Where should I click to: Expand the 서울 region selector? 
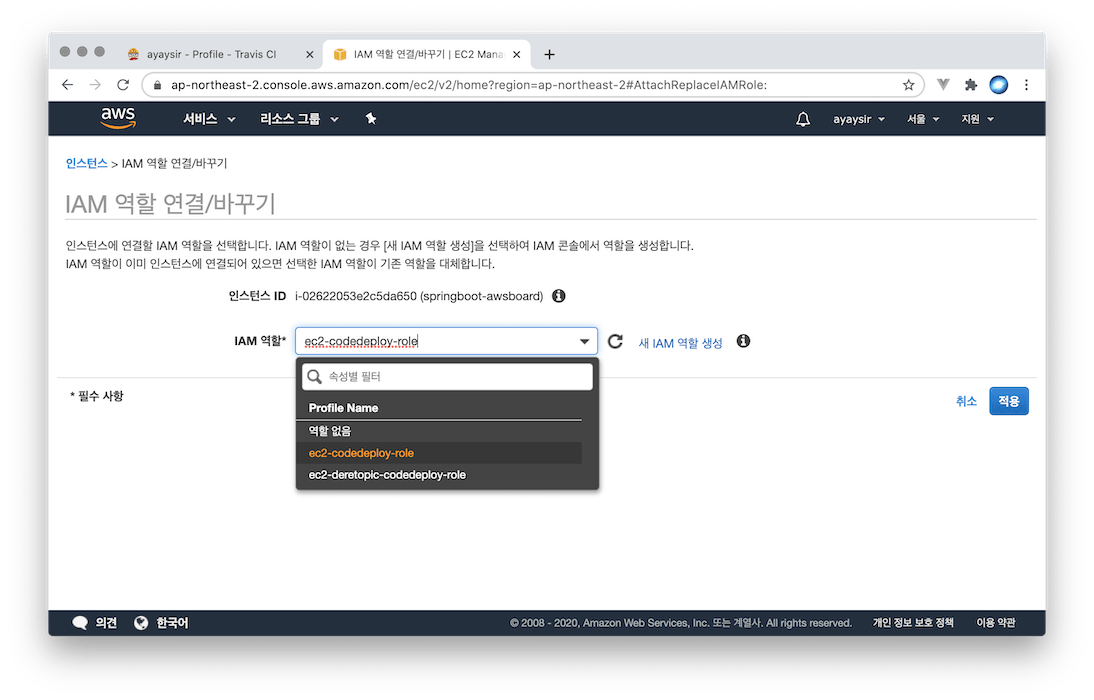[x=923, y=119]
